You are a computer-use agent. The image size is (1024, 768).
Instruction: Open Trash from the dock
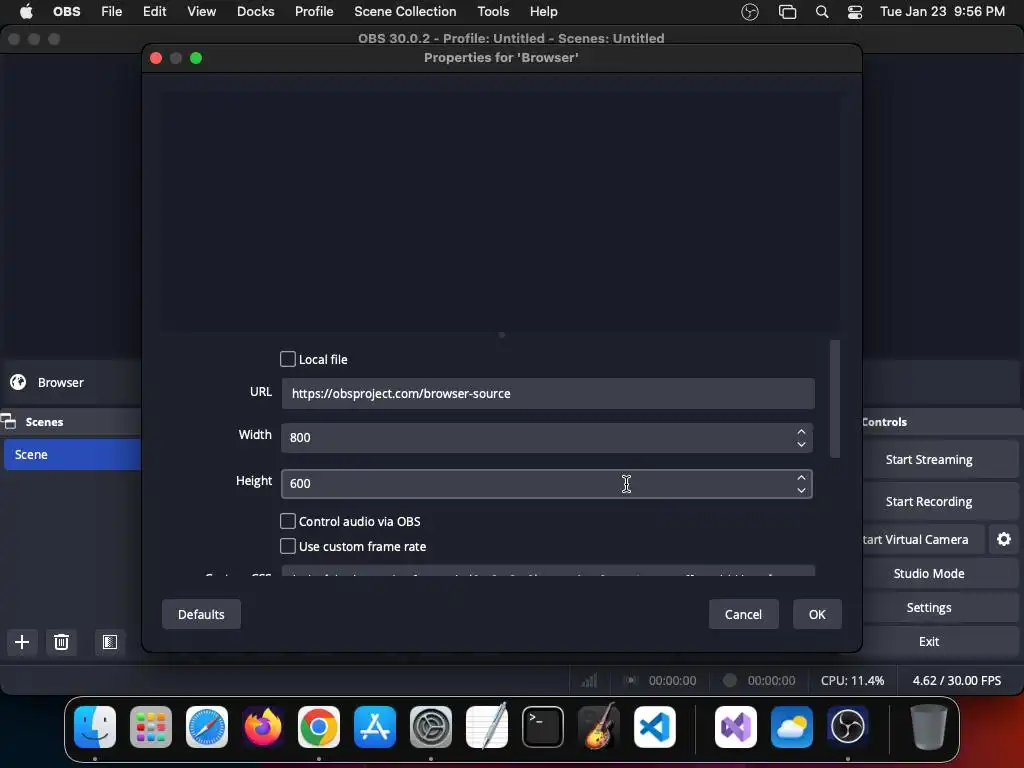coord(929,727)
